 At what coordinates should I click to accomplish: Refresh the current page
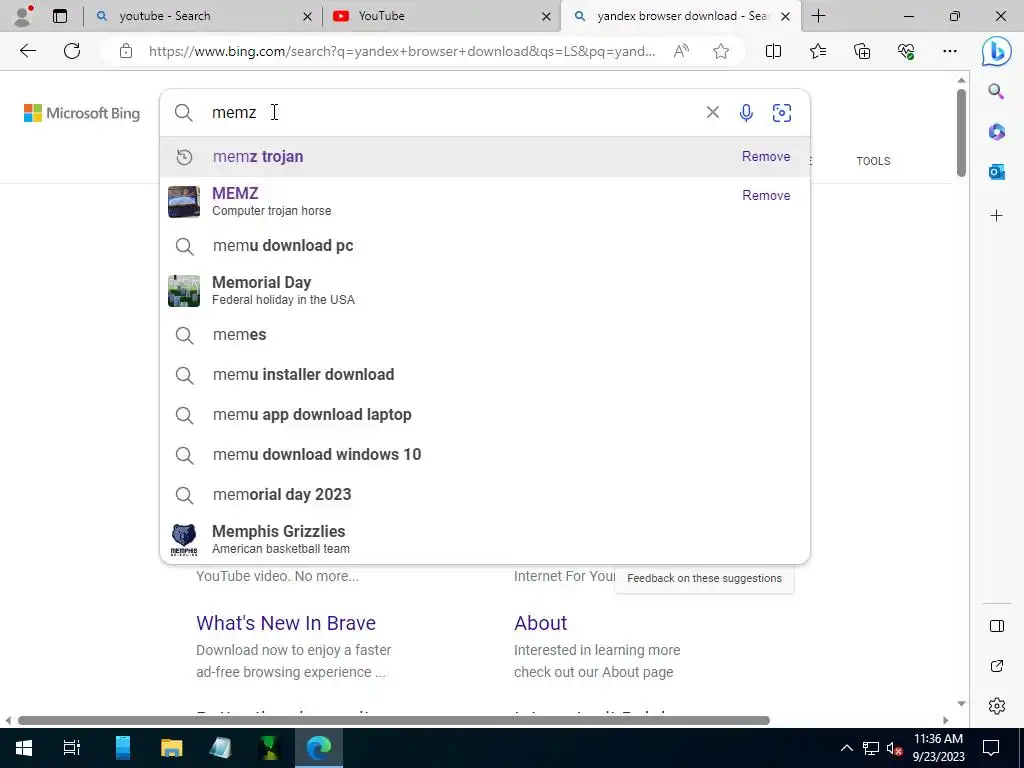pos(72,51)
